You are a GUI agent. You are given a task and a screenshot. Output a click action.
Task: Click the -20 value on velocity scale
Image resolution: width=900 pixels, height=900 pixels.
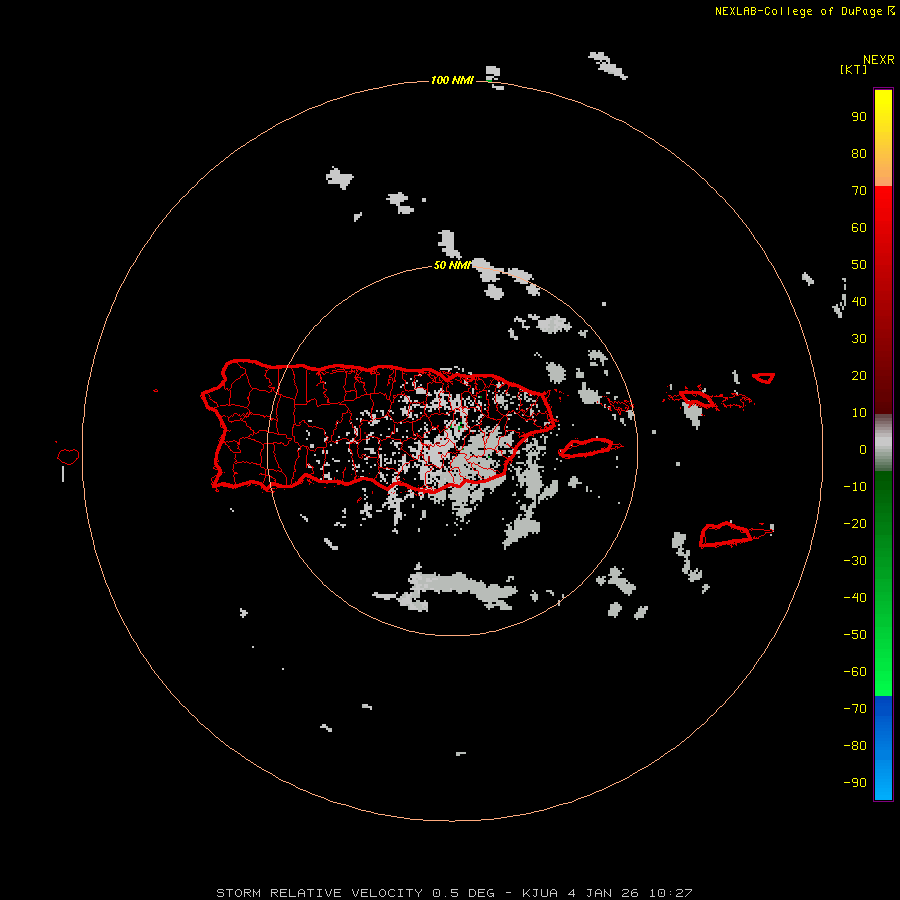pyautogui.click(x=855, y=523)
